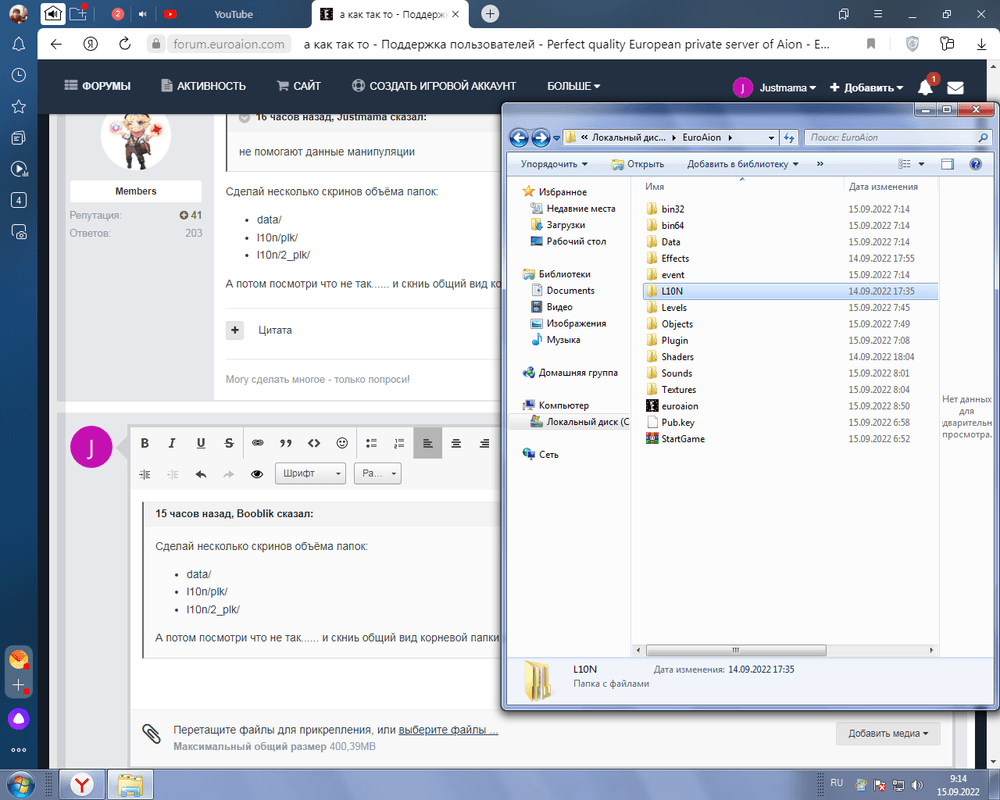
Task: Apply strikethrough formatting in reply editor
Action: coord(229,443)
